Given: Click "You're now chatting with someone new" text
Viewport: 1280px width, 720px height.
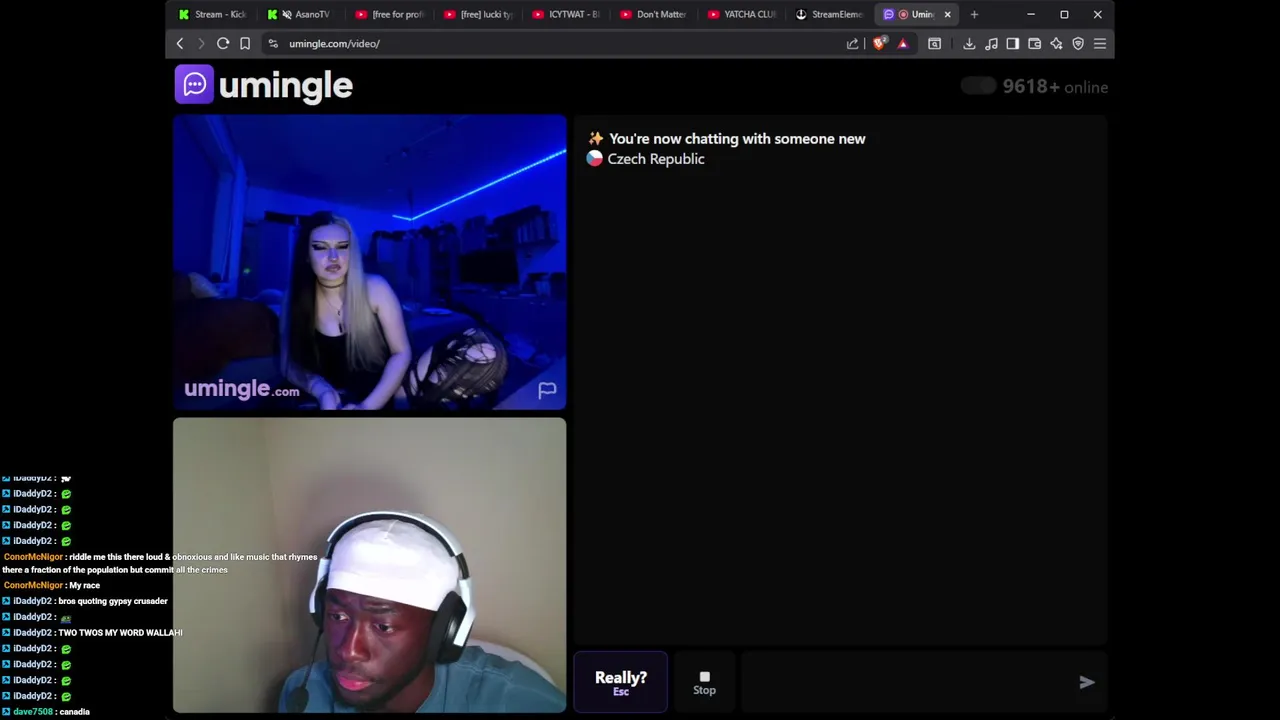Looking at the screenshot, I should [737, 139].
